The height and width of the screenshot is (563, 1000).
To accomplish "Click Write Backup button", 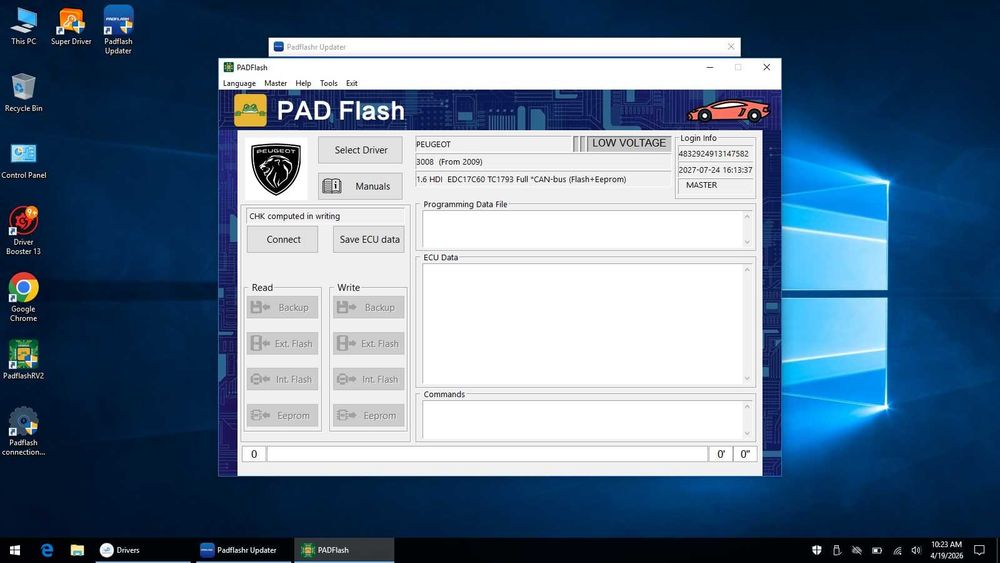I will pyautogui.click(x=369, y=307).
